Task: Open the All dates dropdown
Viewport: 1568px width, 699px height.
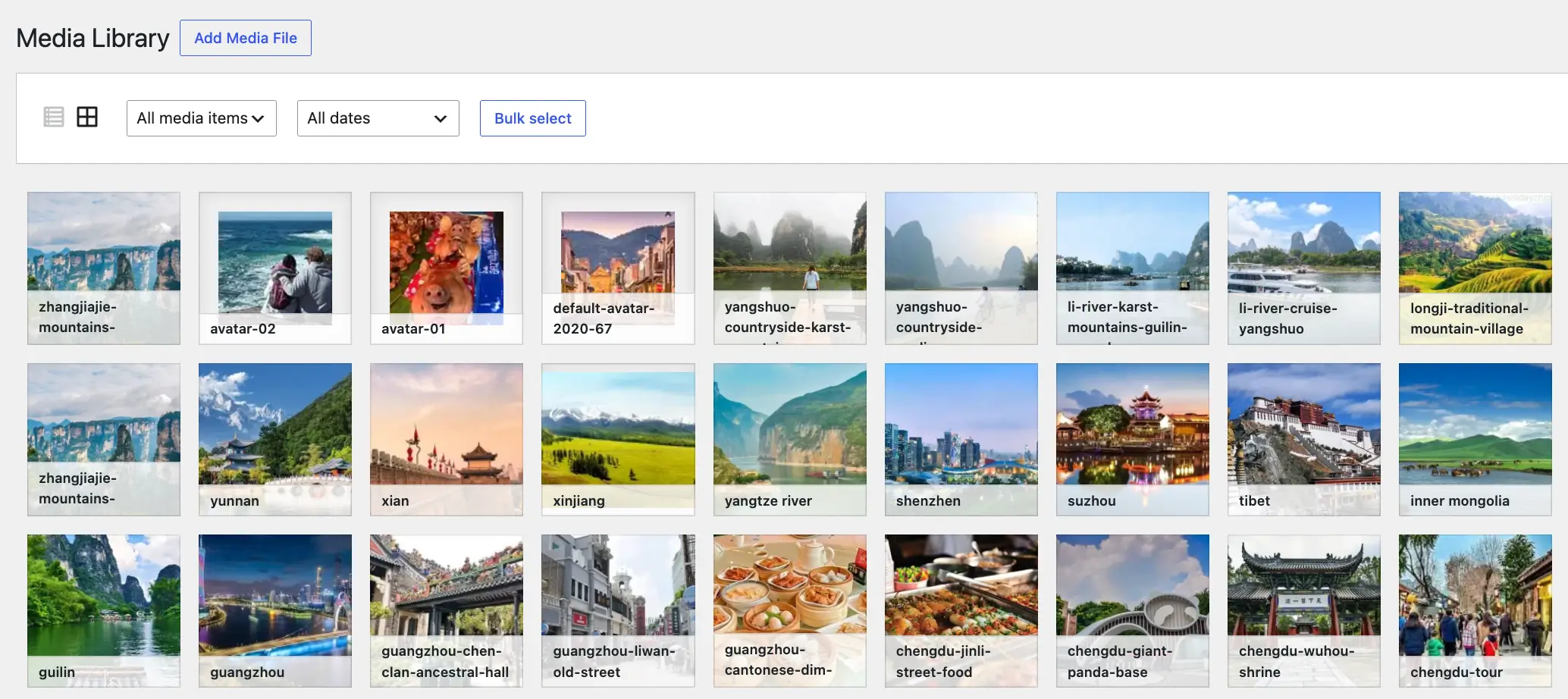Action: pyautogui.click(x=378, y=118)
